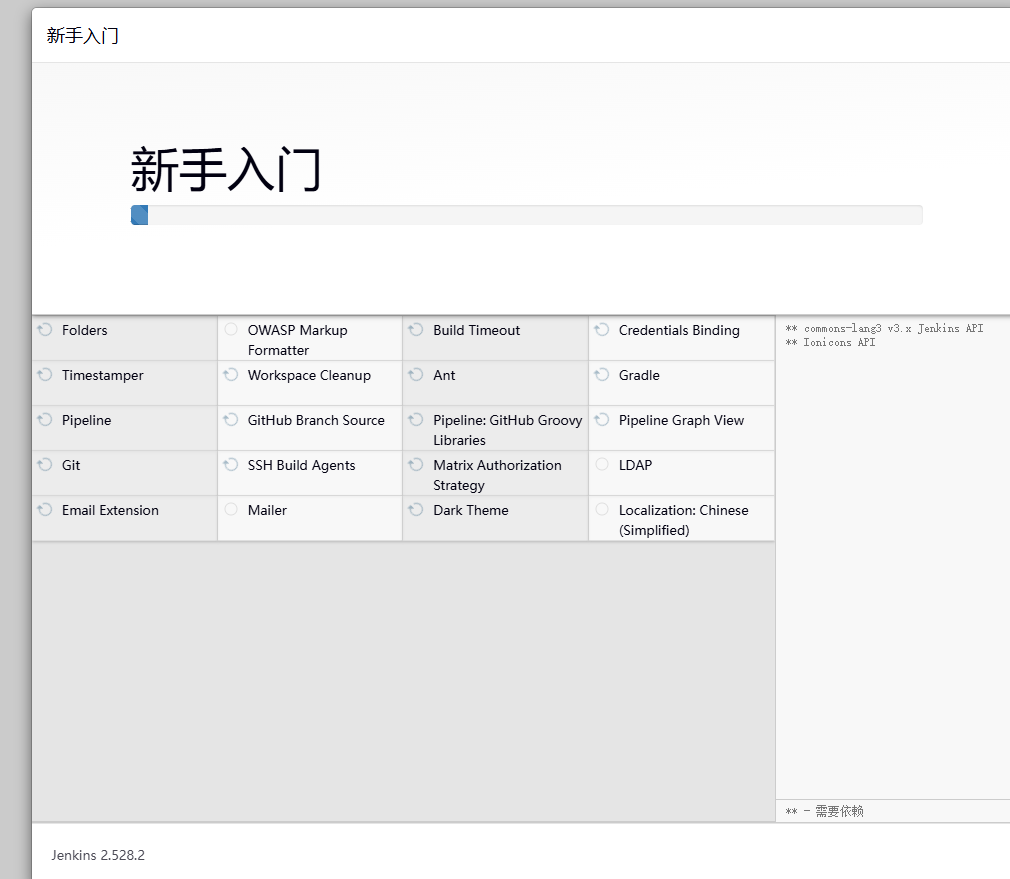Select the Workspace Cleanup plugin name

309,375
